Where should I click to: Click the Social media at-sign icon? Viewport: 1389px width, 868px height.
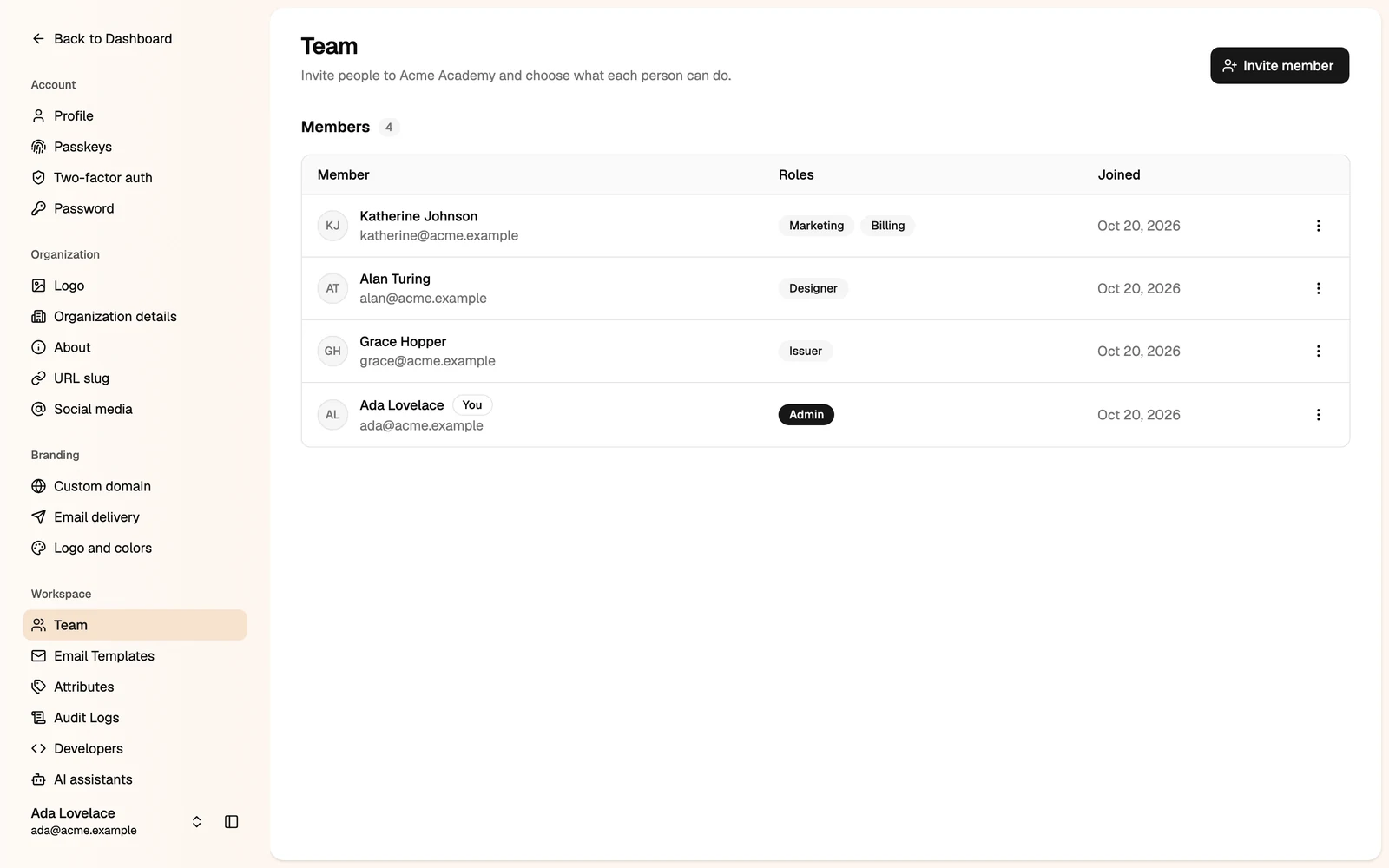point(38,409)
